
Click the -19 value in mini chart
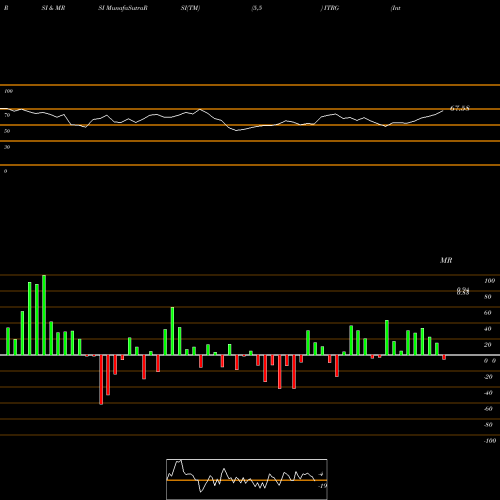click(x=322, y=486)
